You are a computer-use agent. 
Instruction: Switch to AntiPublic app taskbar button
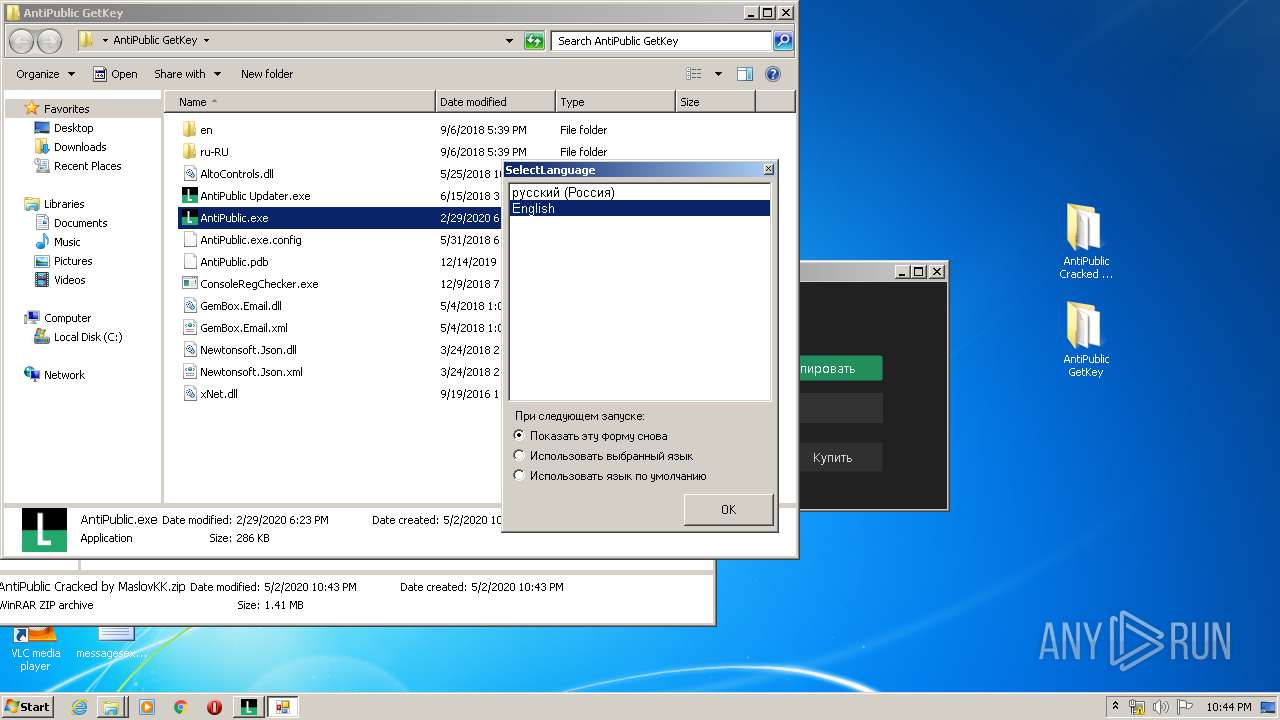tap(249, 707)
